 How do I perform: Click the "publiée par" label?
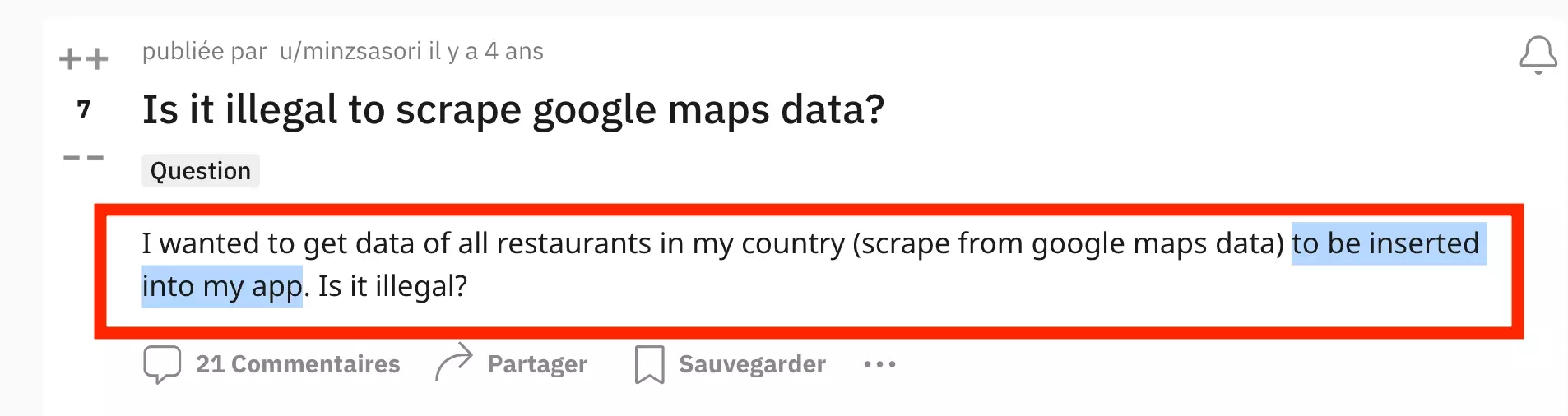(x=204, y=51)
